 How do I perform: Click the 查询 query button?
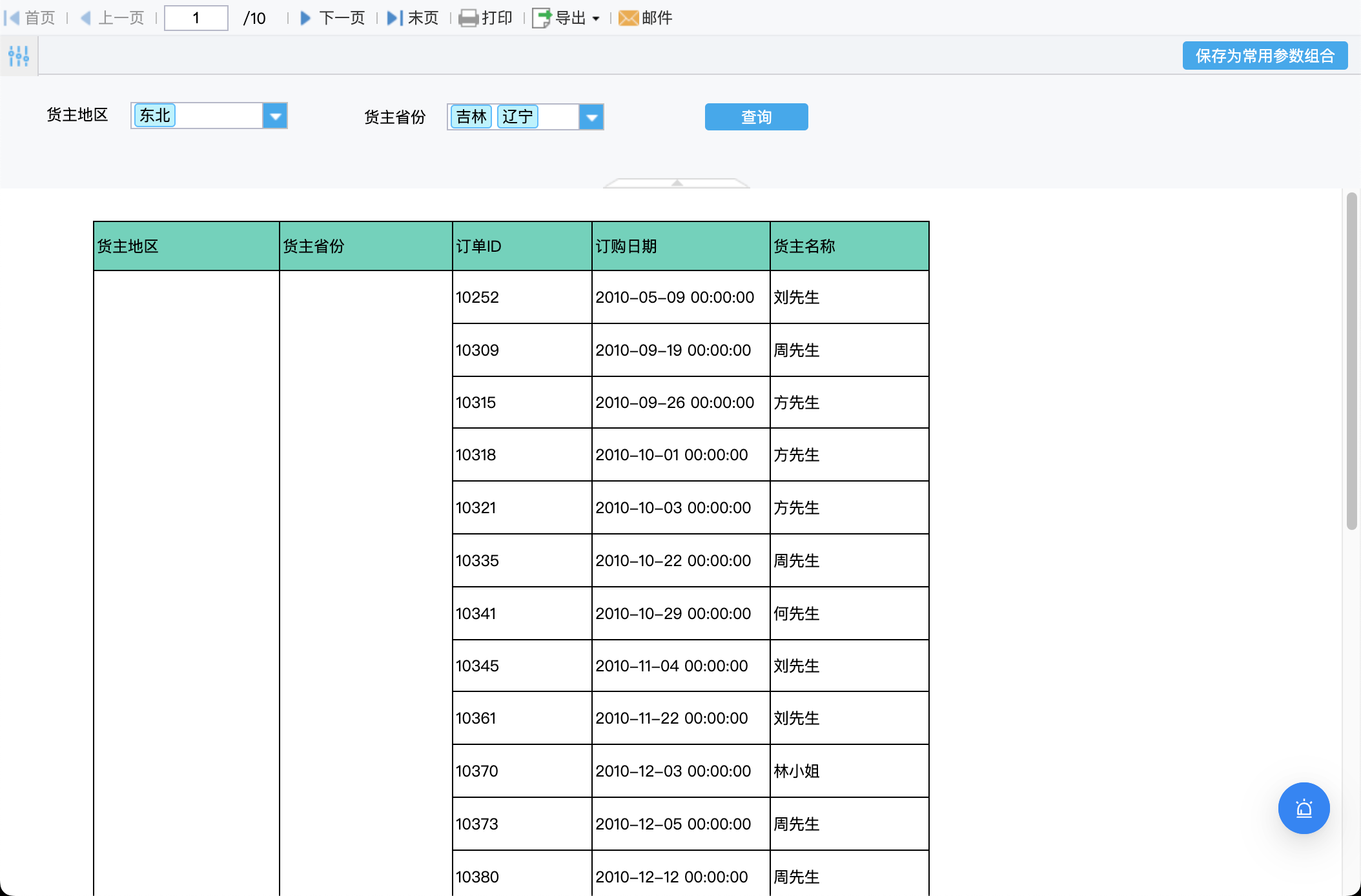[756, 117]
